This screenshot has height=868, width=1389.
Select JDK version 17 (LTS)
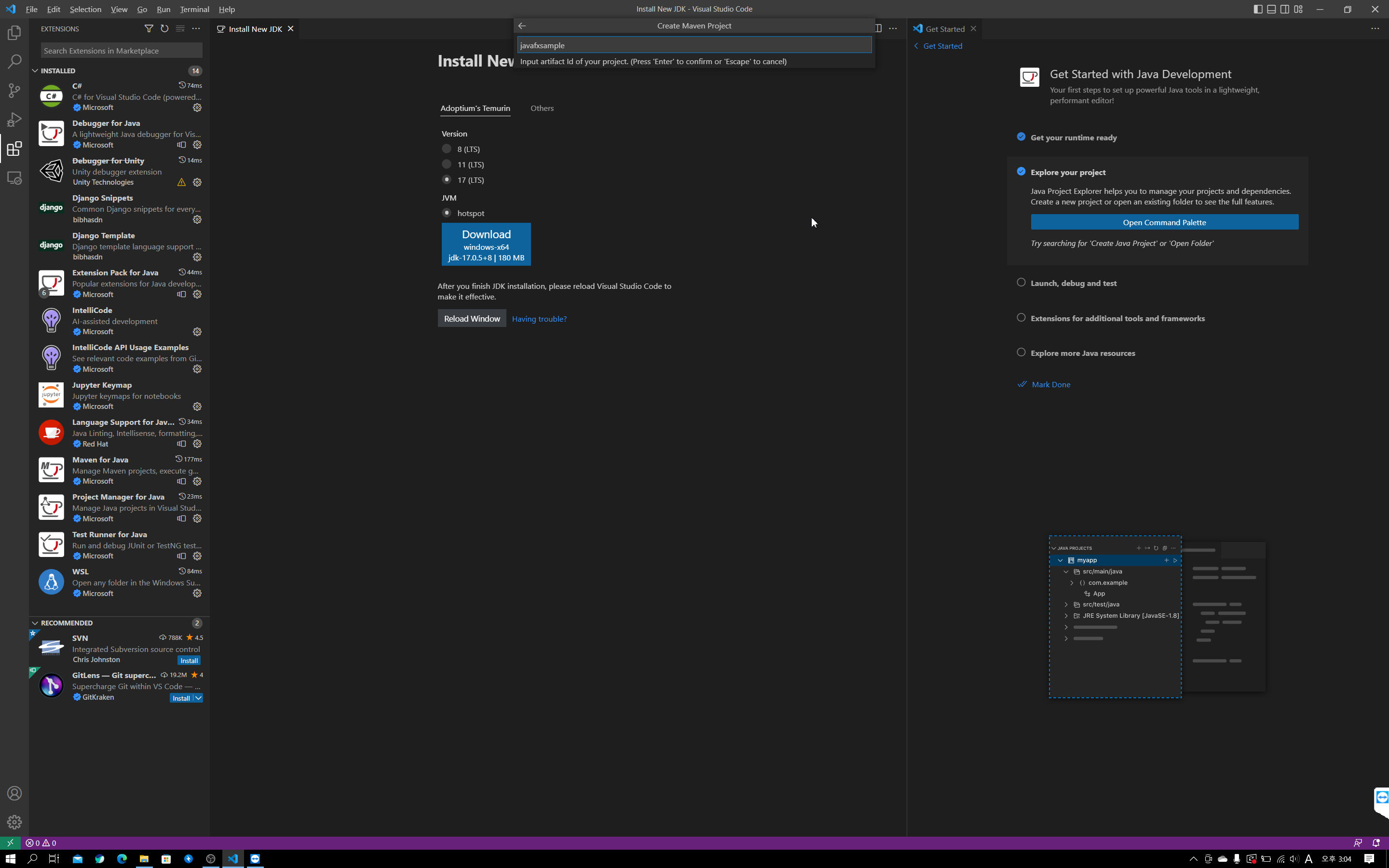pyautogui.click(x=447, y=180)
